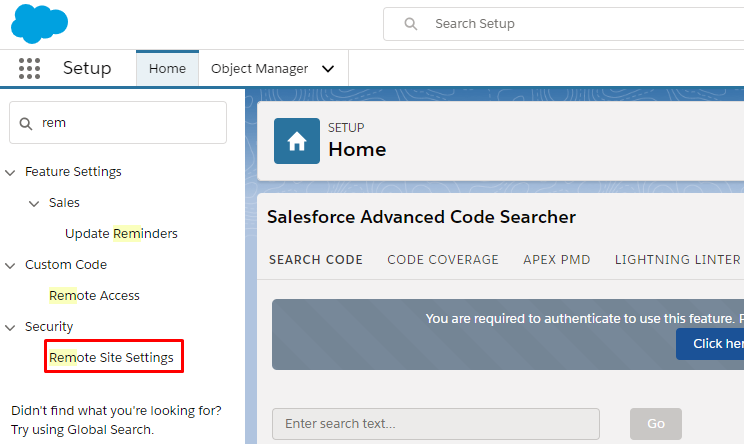Click the blue Setup Home house icon
The image size is (744, 444).
[x=297, y=141]
